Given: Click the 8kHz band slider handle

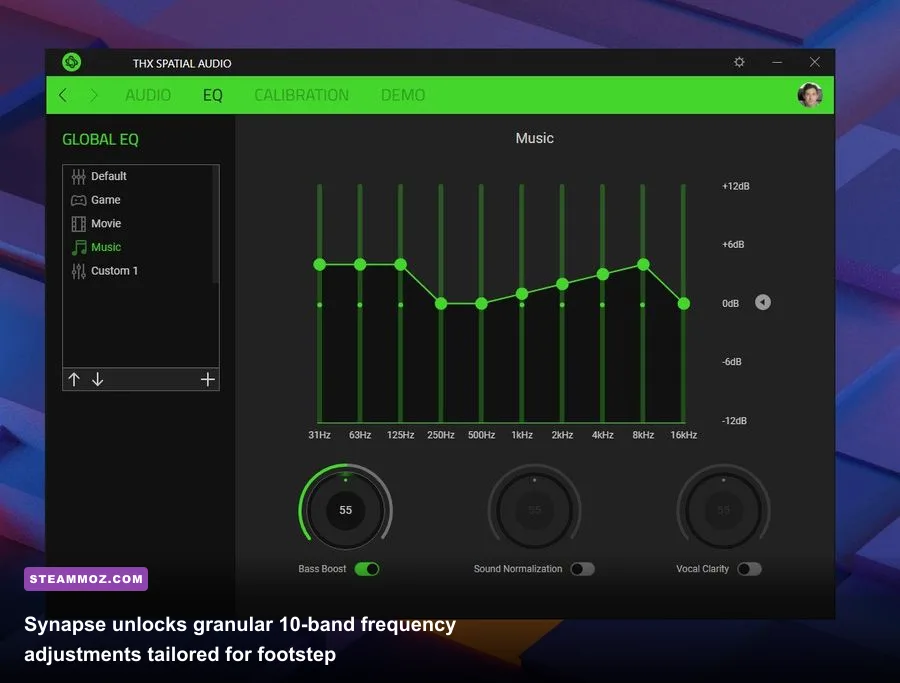Looking at the screenshot, I should pyautogui.click(x=643, y=265).
